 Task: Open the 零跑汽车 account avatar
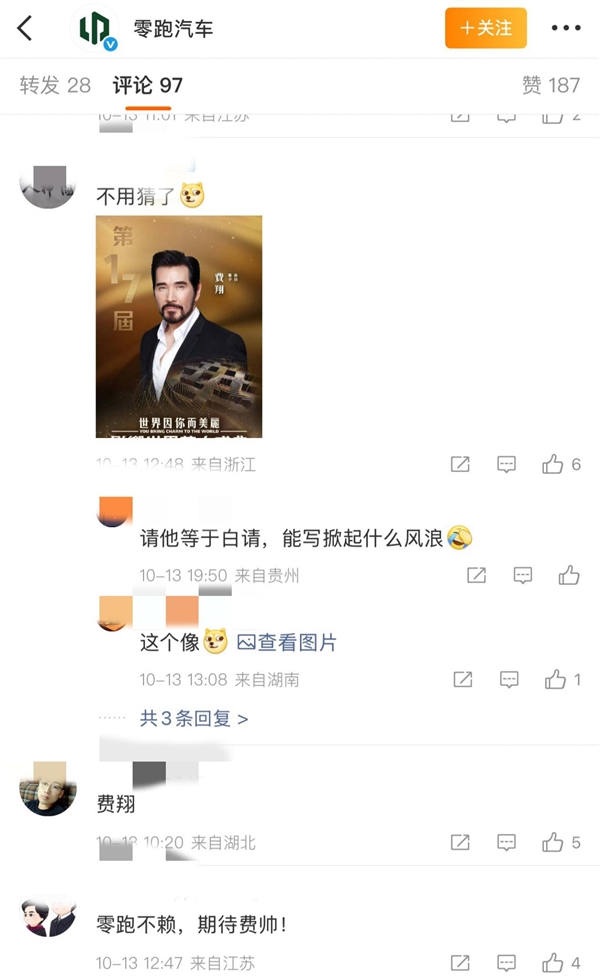[x=98, y=29]
